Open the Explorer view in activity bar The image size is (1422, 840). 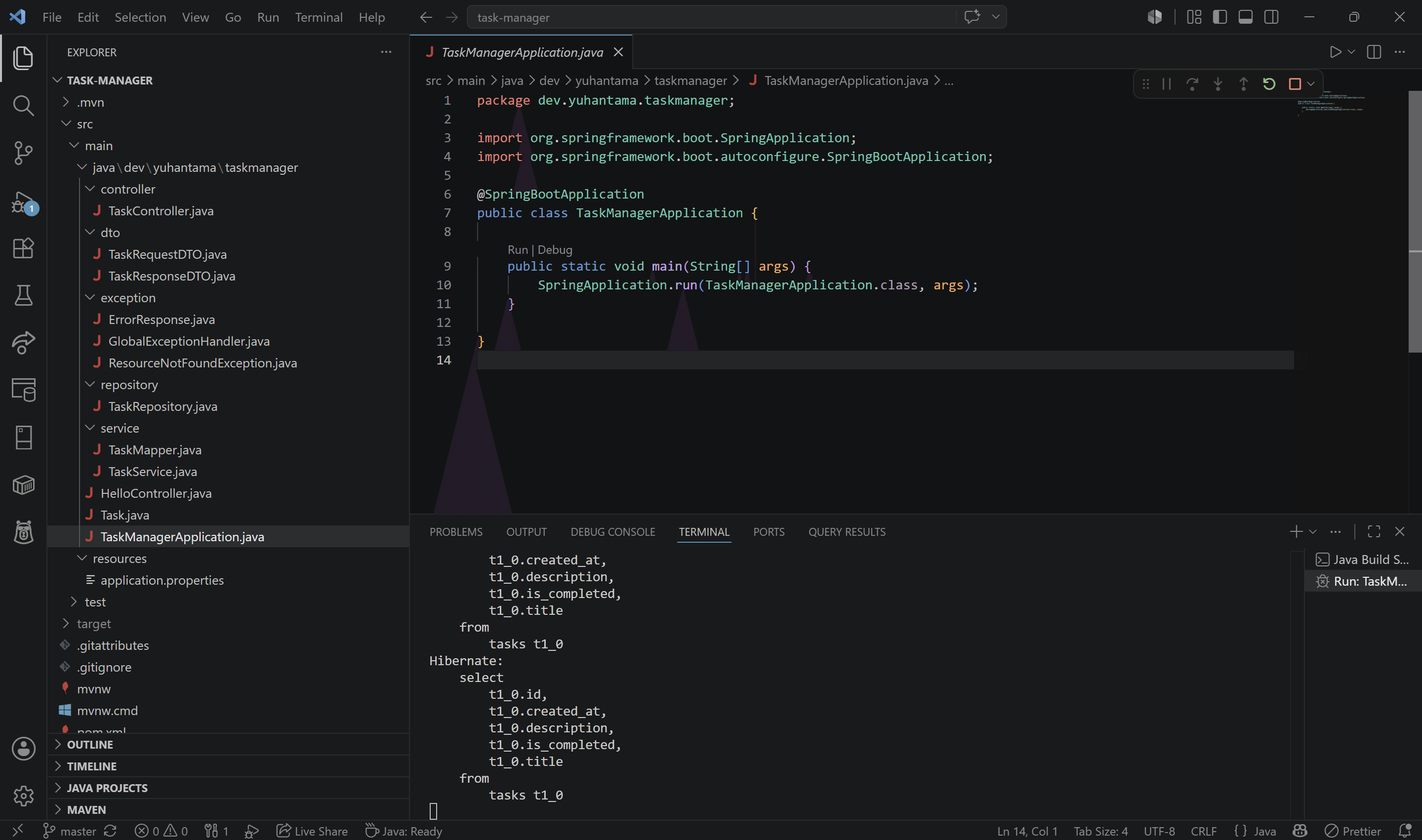click(x=23, y=58)
